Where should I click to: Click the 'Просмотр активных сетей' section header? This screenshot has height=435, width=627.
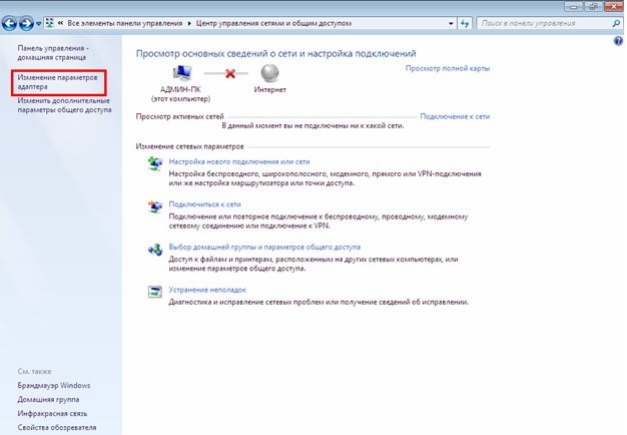pos(180,116)
